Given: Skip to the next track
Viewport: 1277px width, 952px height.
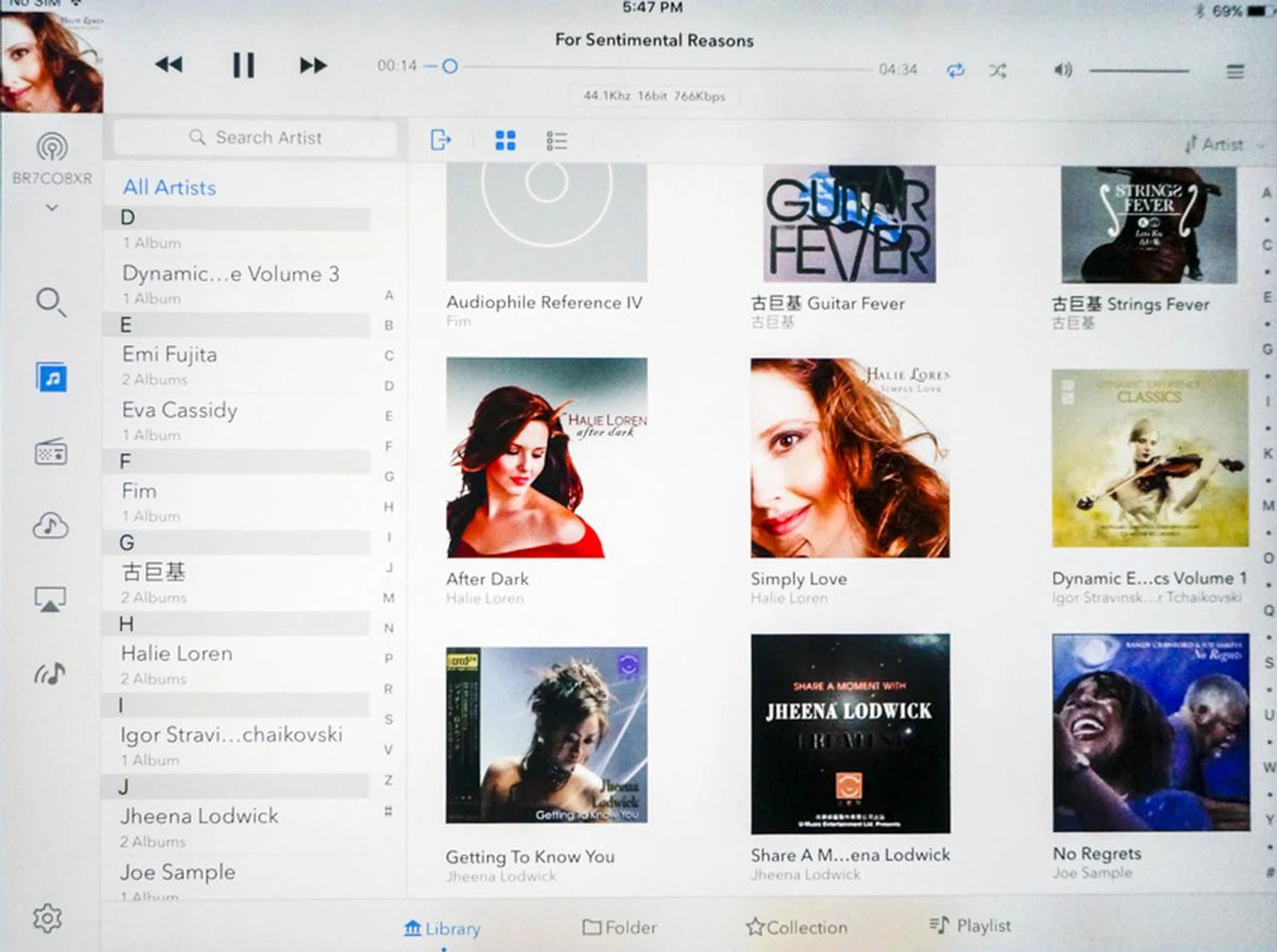Looking at the screenshot, I should (x=313, y=66).
